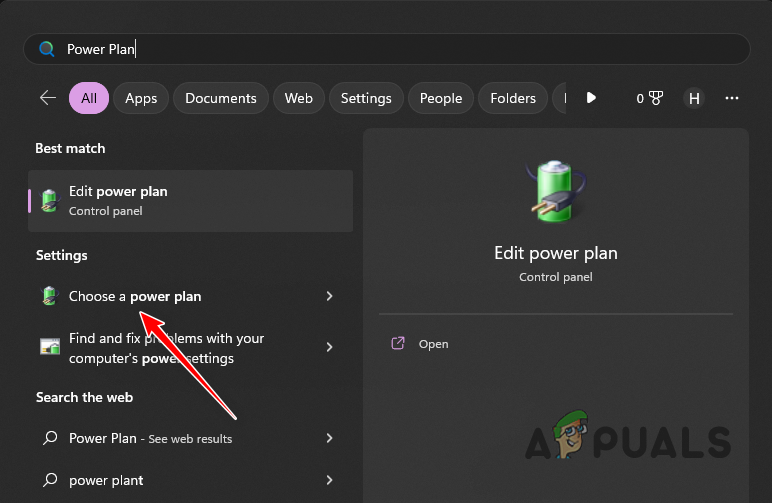
Task: Switch to the Apps filter tab
Action: click(141, 98)
